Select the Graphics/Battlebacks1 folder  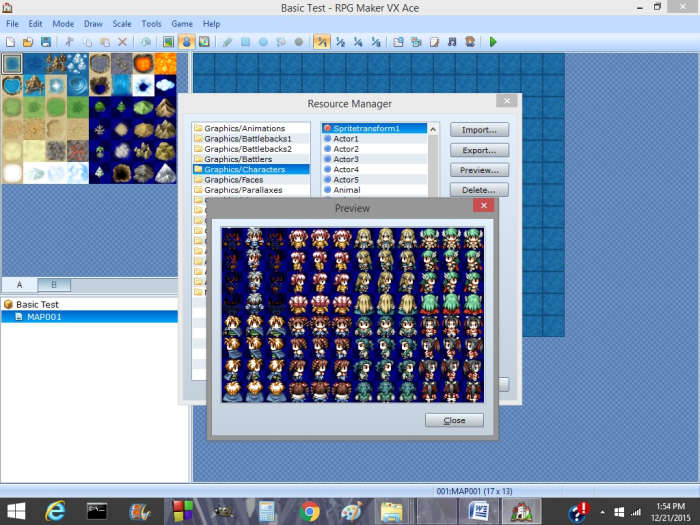pyautogui.click(x=251, y=138)
